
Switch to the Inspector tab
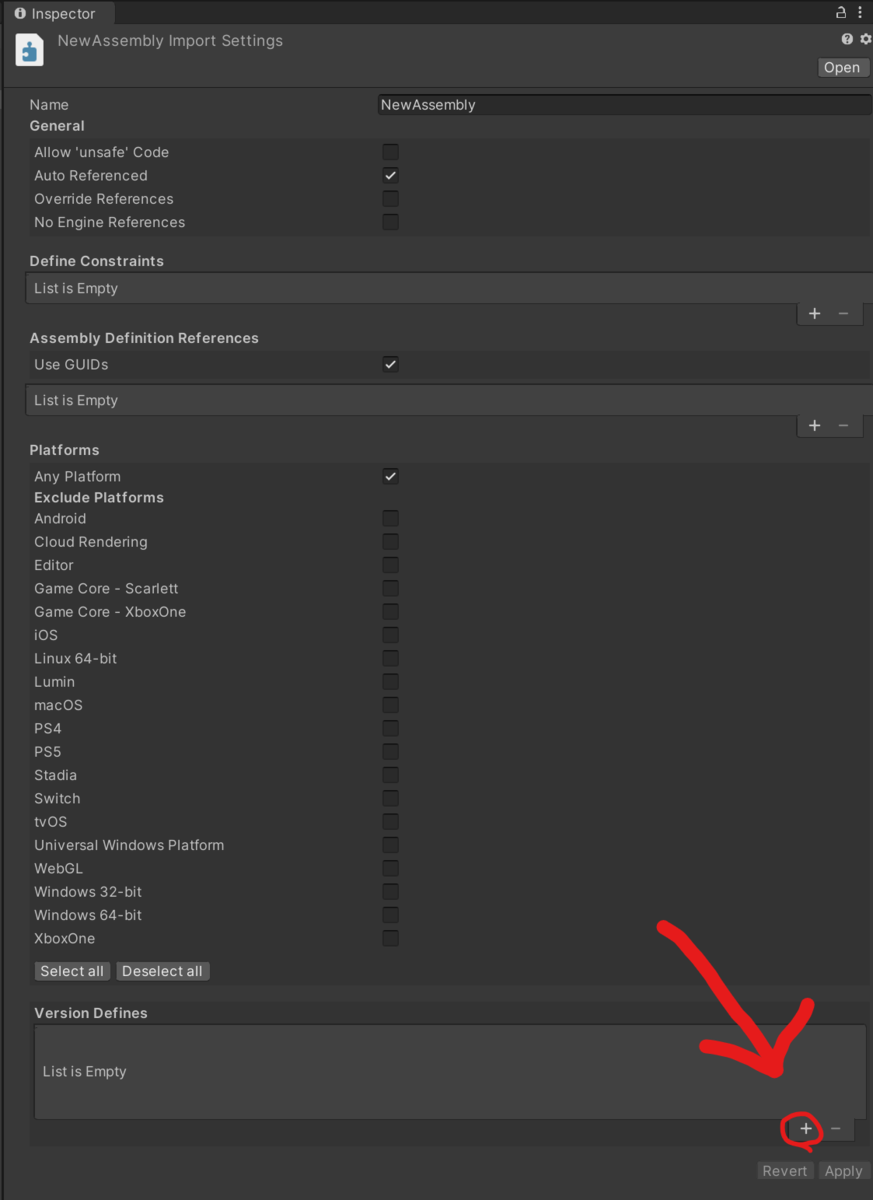tap(57, 13)
